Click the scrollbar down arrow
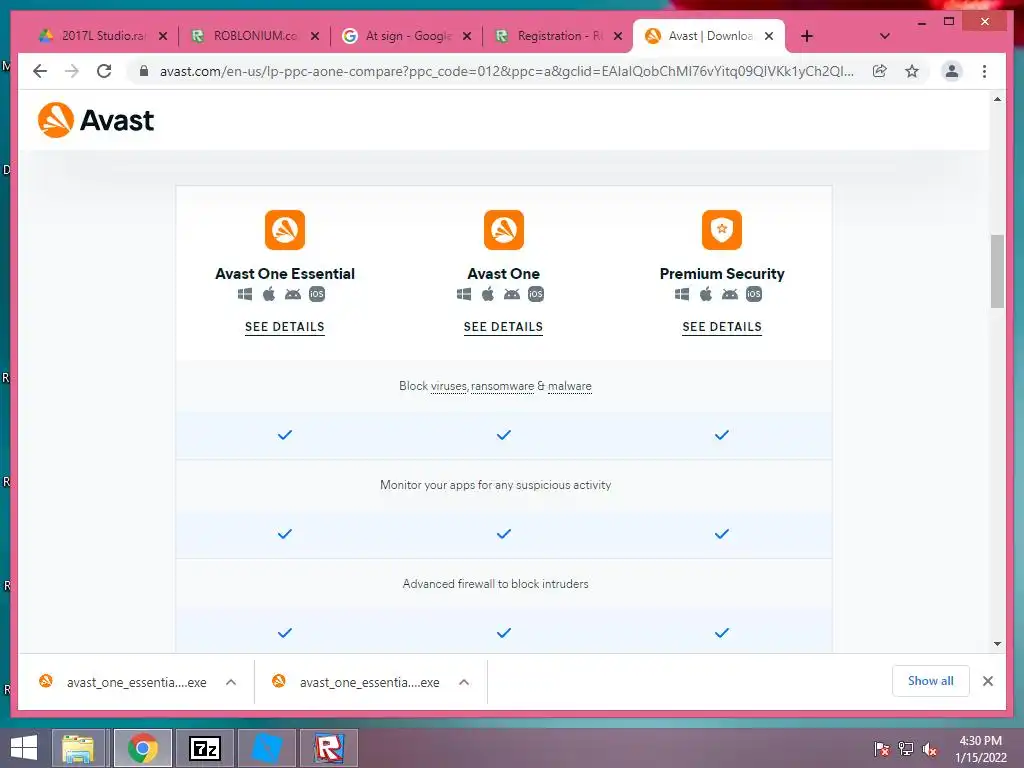 point(997,644)
